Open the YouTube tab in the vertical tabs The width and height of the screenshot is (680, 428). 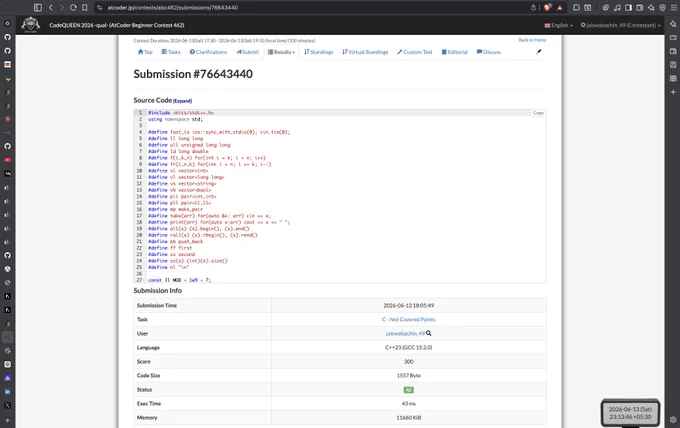pos(7,160)
